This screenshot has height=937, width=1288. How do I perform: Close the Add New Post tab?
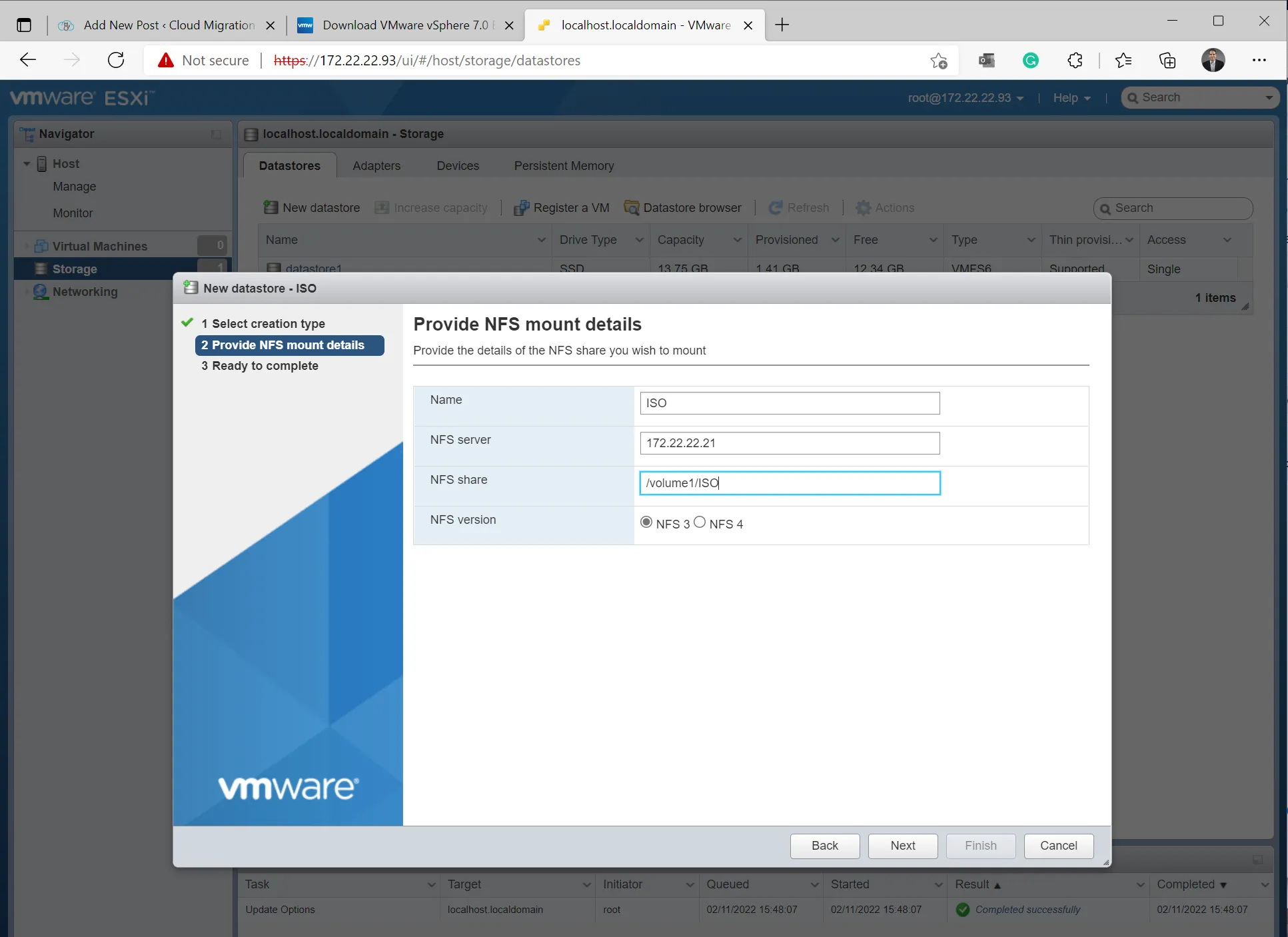[271, 25]
